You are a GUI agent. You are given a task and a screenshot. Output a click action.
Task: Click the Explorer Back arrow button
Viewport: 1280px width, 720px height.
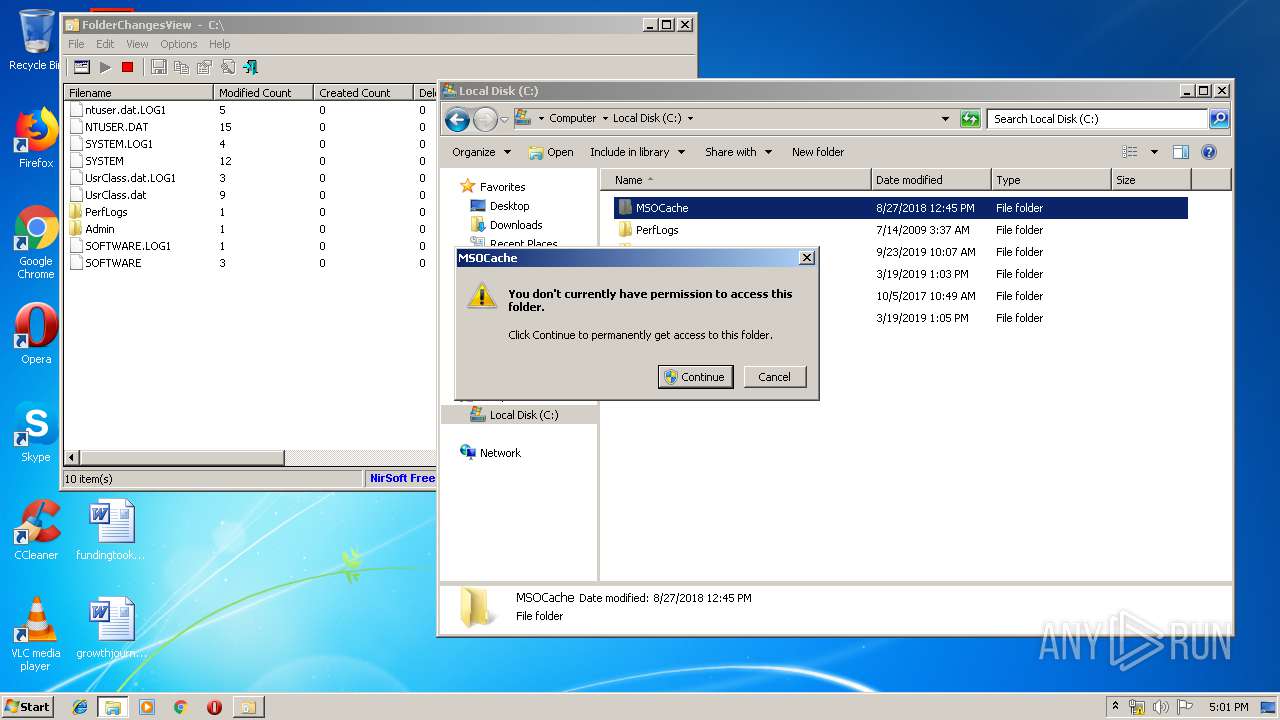457,120
